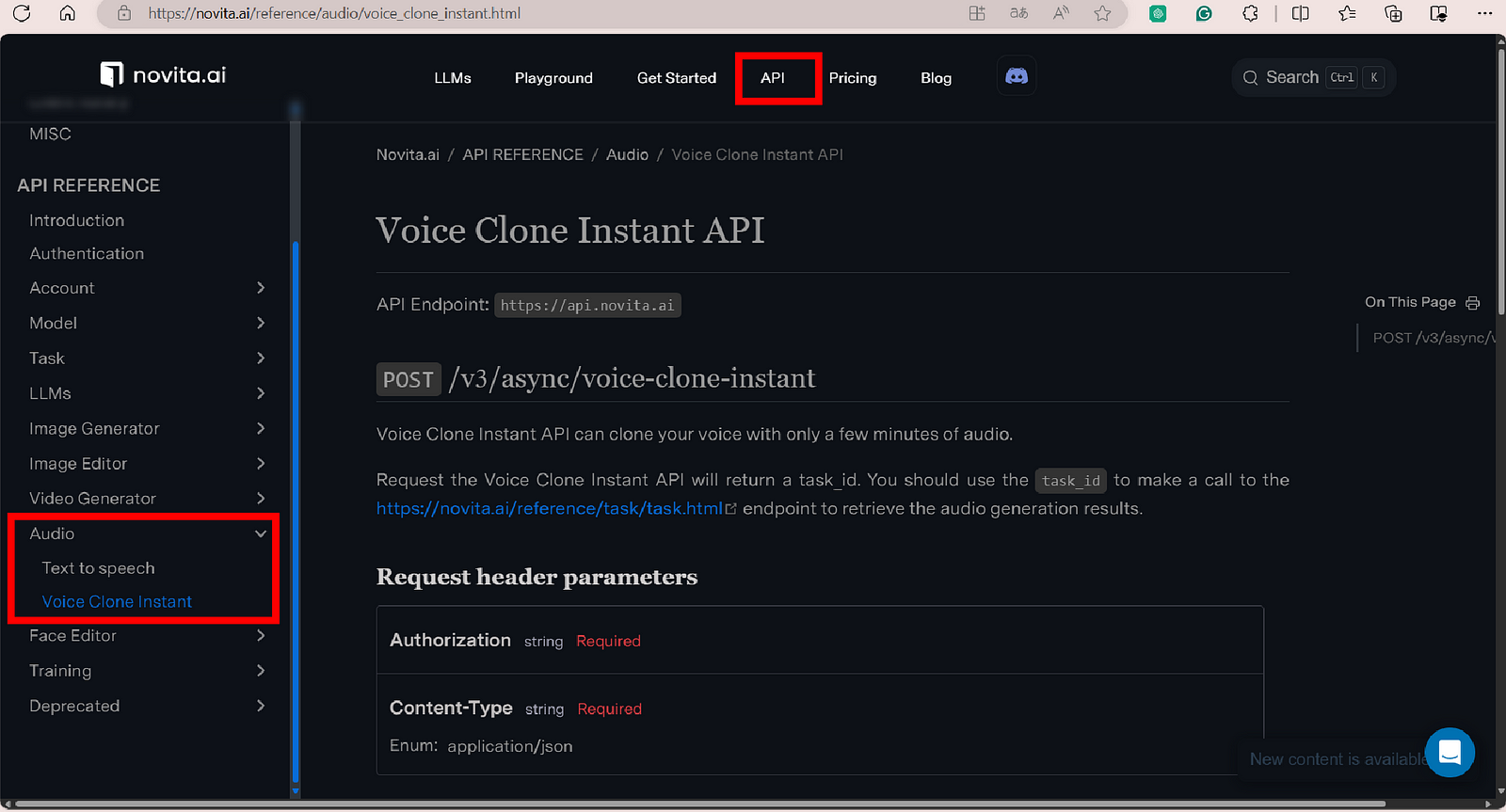Open the Grammarly extension icon
The image size is (1506, 812).
(x=1204, y=13)
